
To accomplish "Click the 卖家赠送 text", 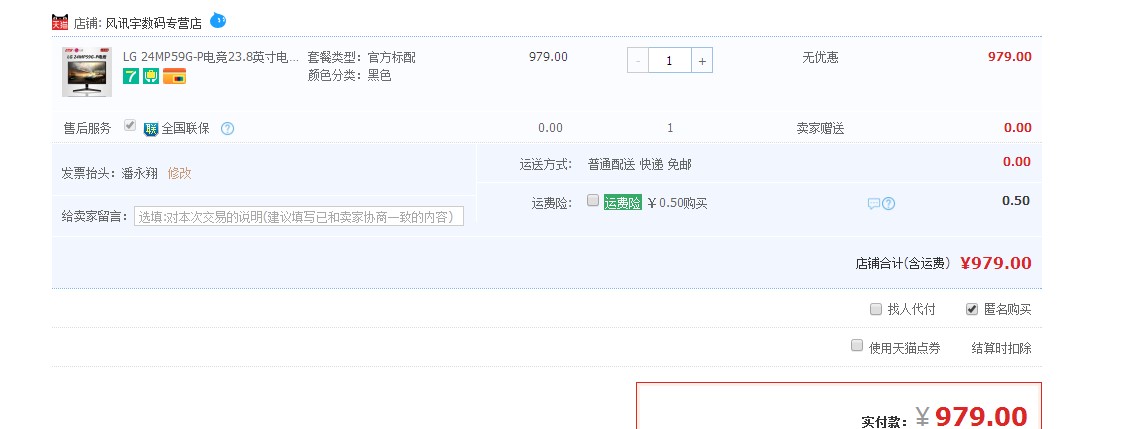I will click(820, 128).
